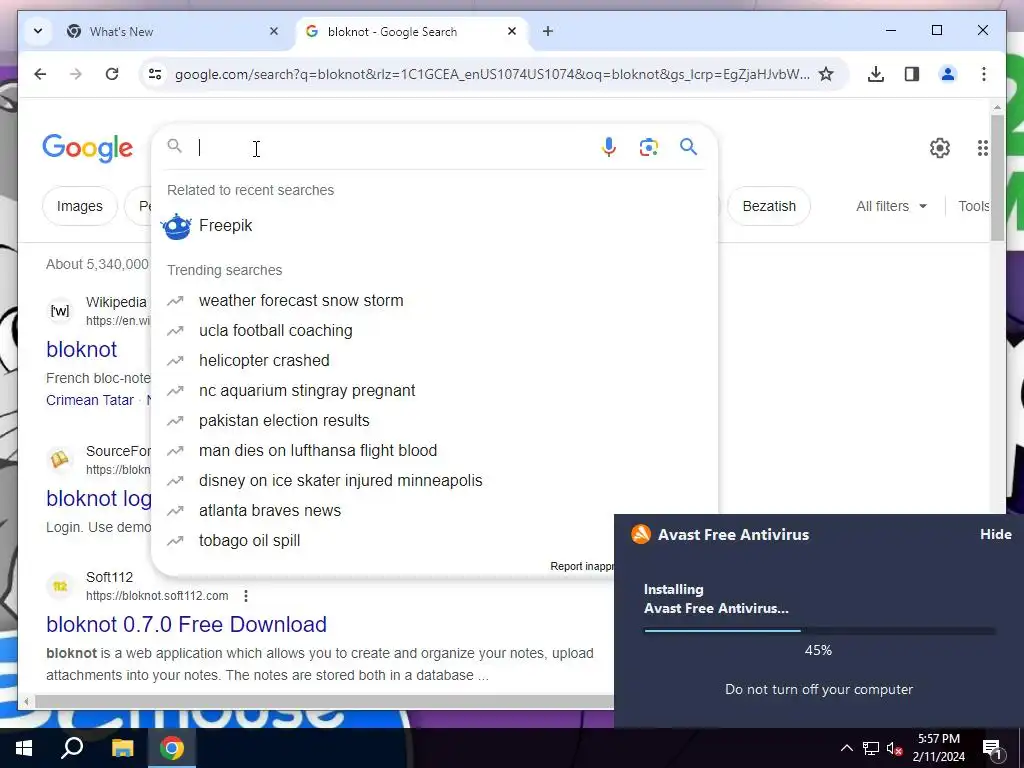Image resolution: width=1024 pixels, height=768 pixels.
Task: Open Google apps grid icon
Action: coord(982,148)
